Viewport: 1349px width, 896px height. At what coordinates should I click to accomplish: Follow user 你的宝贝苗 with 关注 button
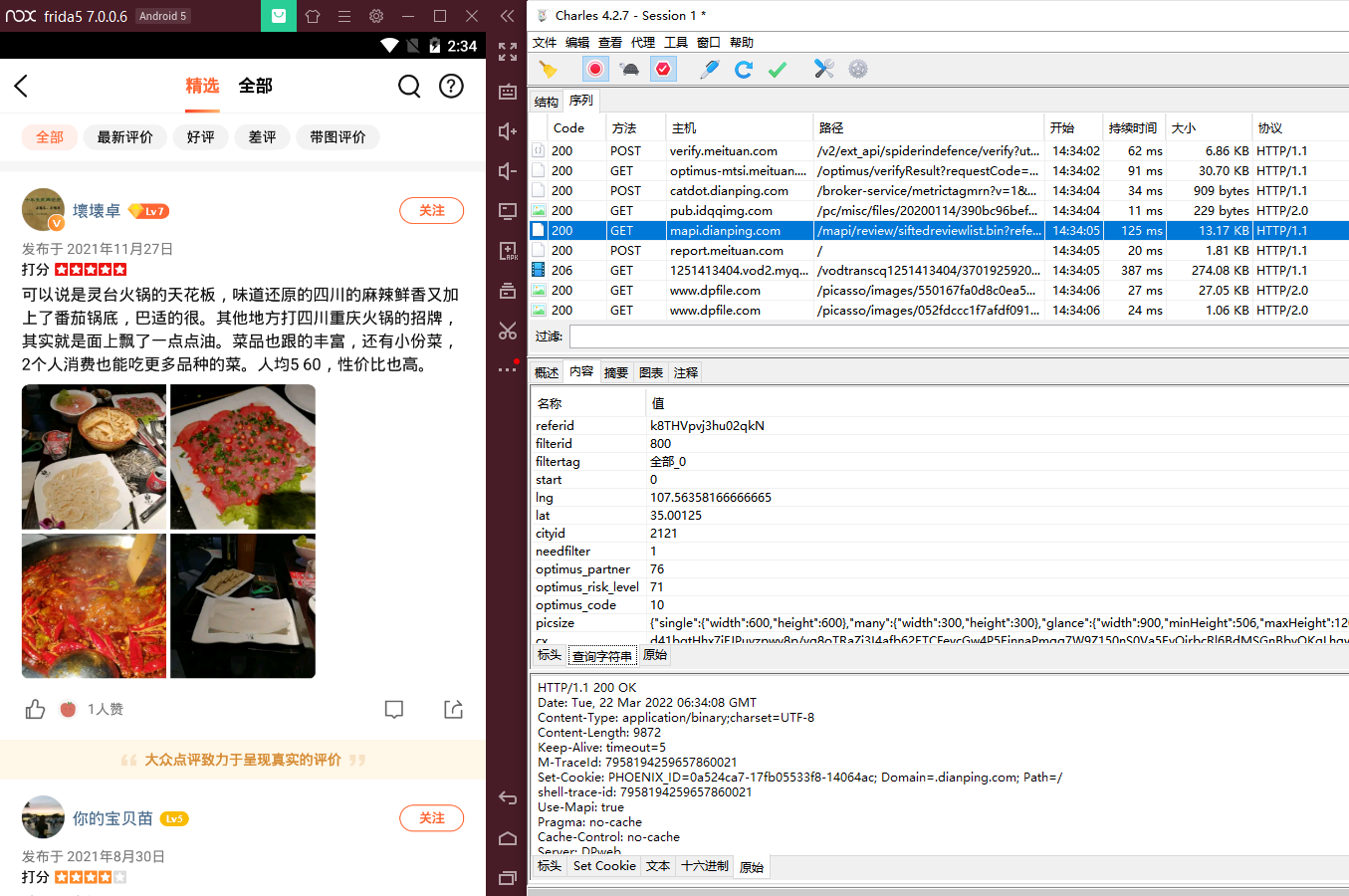432,818
